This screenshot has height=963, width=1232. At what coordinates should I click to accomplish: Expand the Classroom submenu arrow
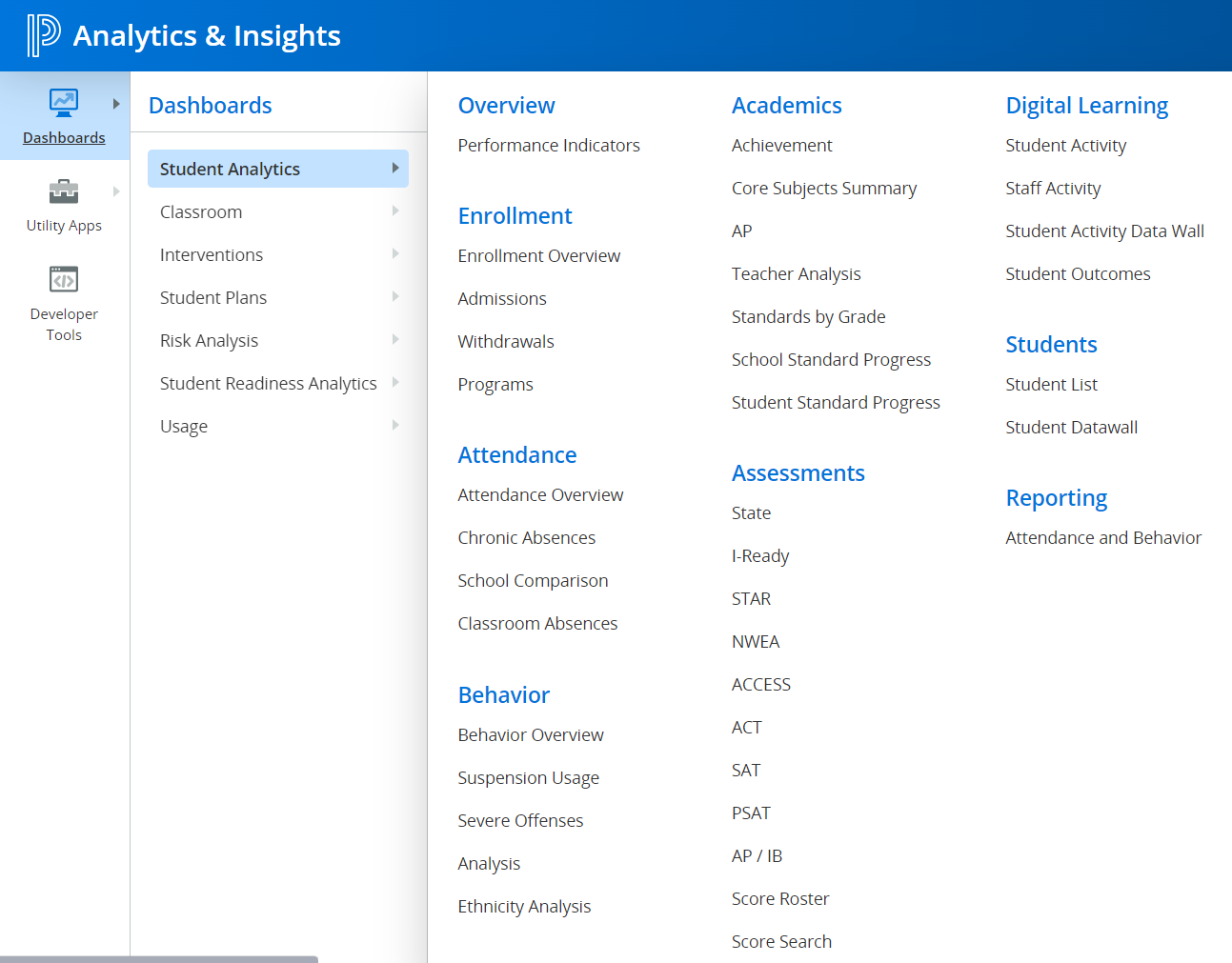[x=395, y=211]
